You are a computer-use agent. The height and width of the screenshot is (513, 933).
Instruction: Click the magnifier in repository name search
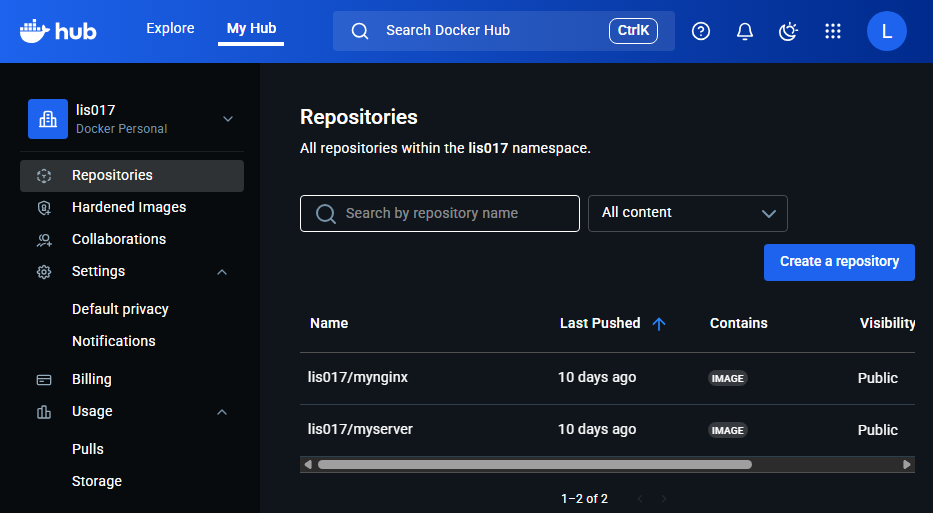coord(325,214)
